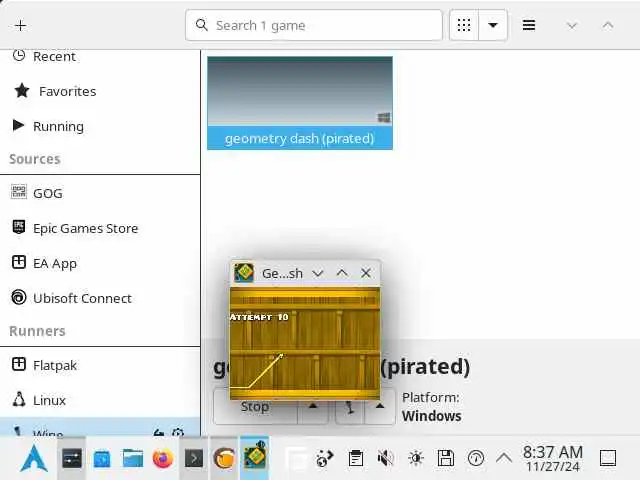Viewport: 640px width, 480px height.
Task: Open brightness settings tray icon
Action: tap(416, 458)
